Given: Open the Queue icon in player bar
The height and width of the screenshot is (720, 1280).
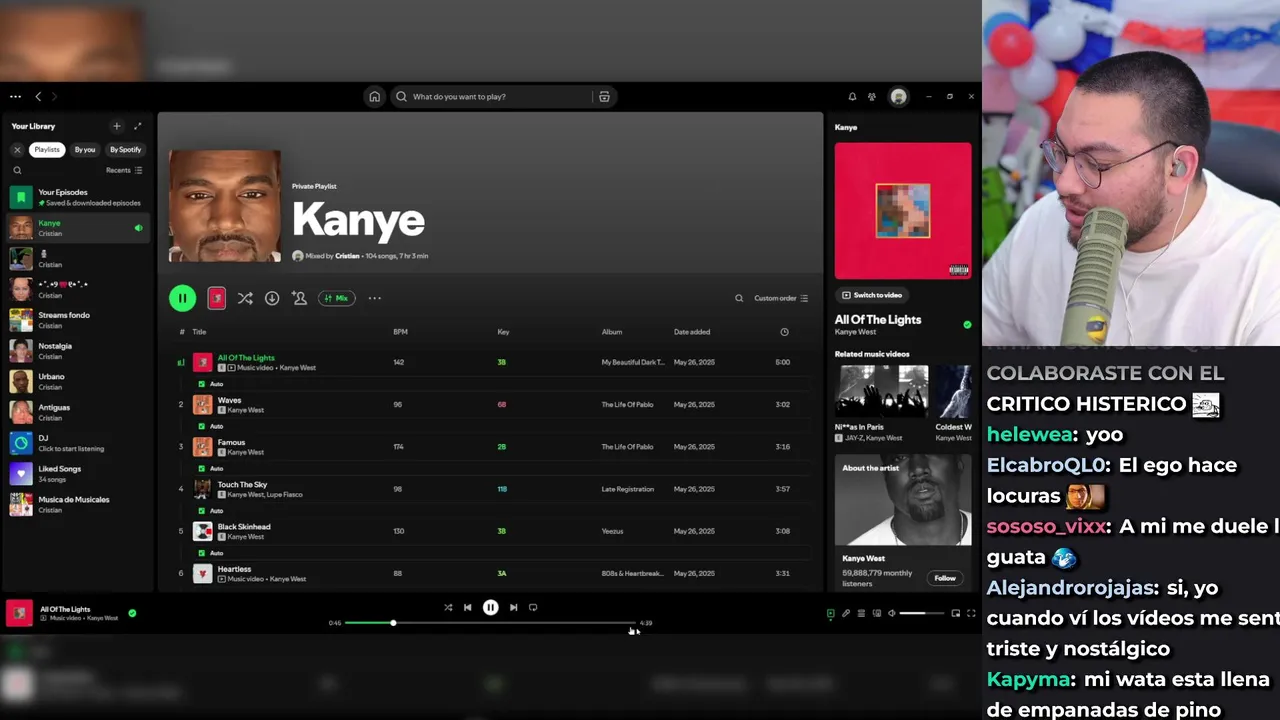Looking at the screenshot, I should pos(861,613).
